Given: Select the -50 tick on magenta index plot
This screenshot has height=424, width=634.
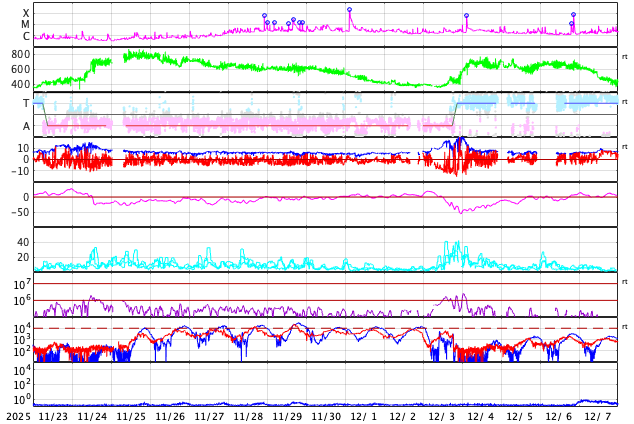Looking at the screenshot, I should (20, 212).
